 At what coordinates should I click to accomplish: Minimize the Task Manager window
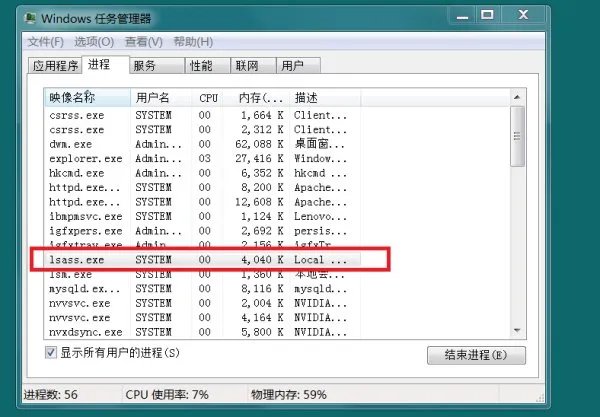click(462, 15)
